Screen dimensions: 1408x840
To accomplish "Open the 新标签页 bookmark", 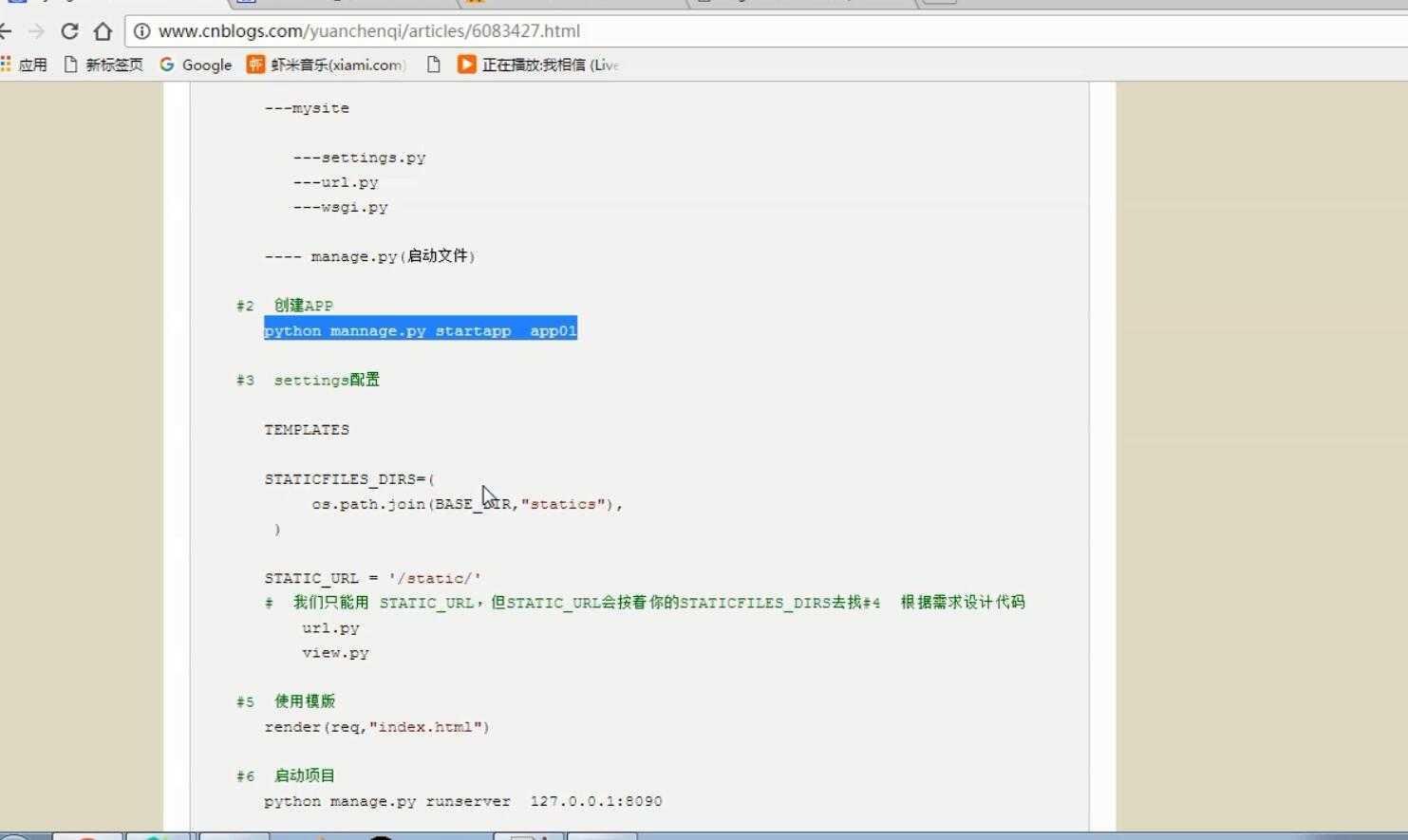I will click(x=103, y=65).
